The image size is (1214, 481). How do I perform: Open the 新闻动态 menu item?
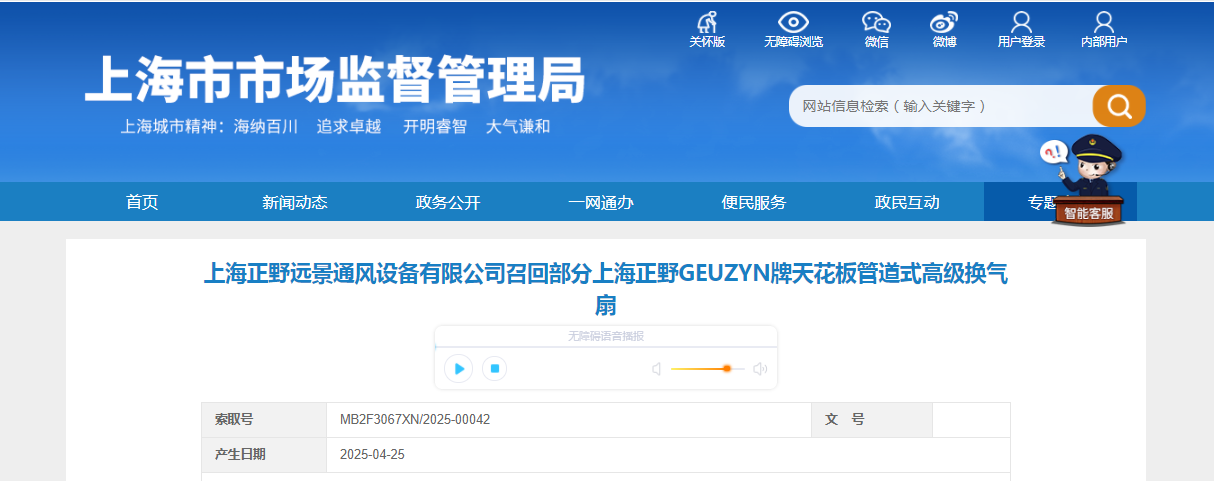295,202
